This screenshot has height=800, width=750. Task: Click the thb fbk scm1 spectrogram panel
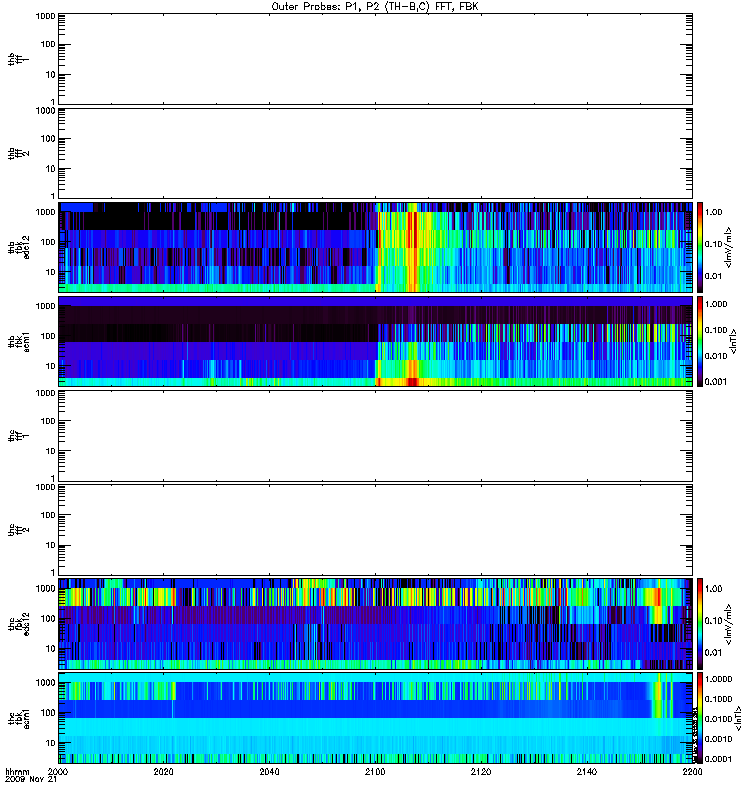pyautogui.click(x=376, y=341)
